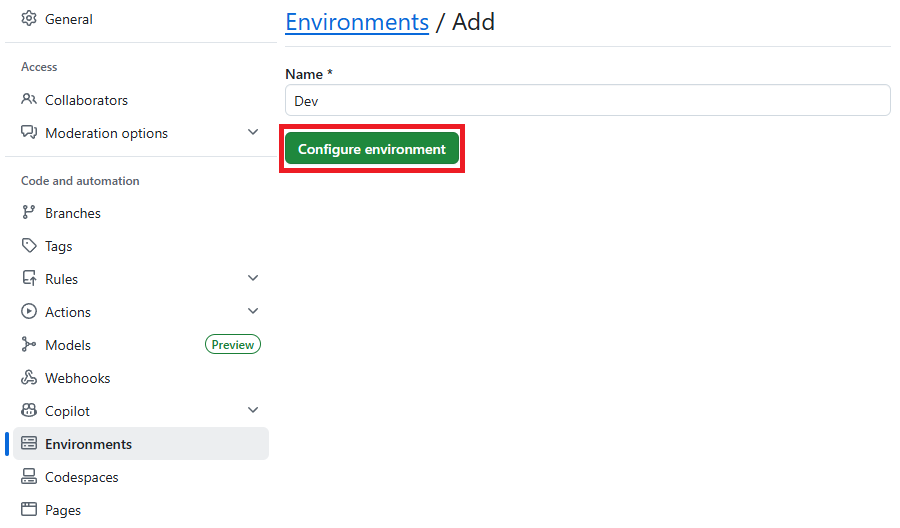Click the General gear icon
Image resolution: width=900 pixels, height=528 pixels.
click(x=29, y=18)
